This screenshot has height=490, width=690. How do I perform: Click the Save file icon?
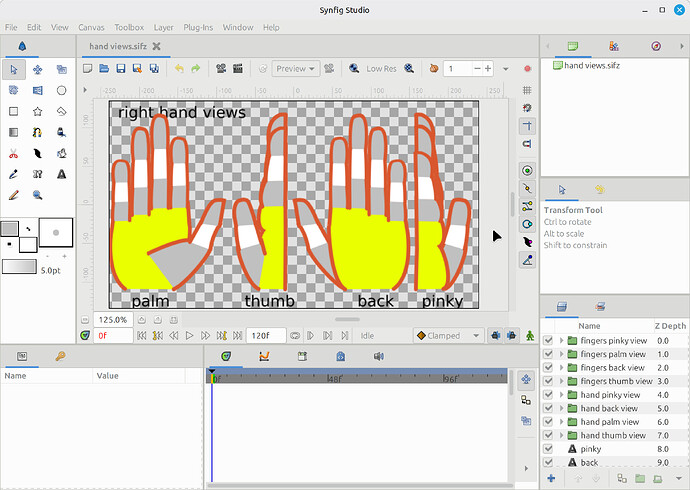[121, 69]
